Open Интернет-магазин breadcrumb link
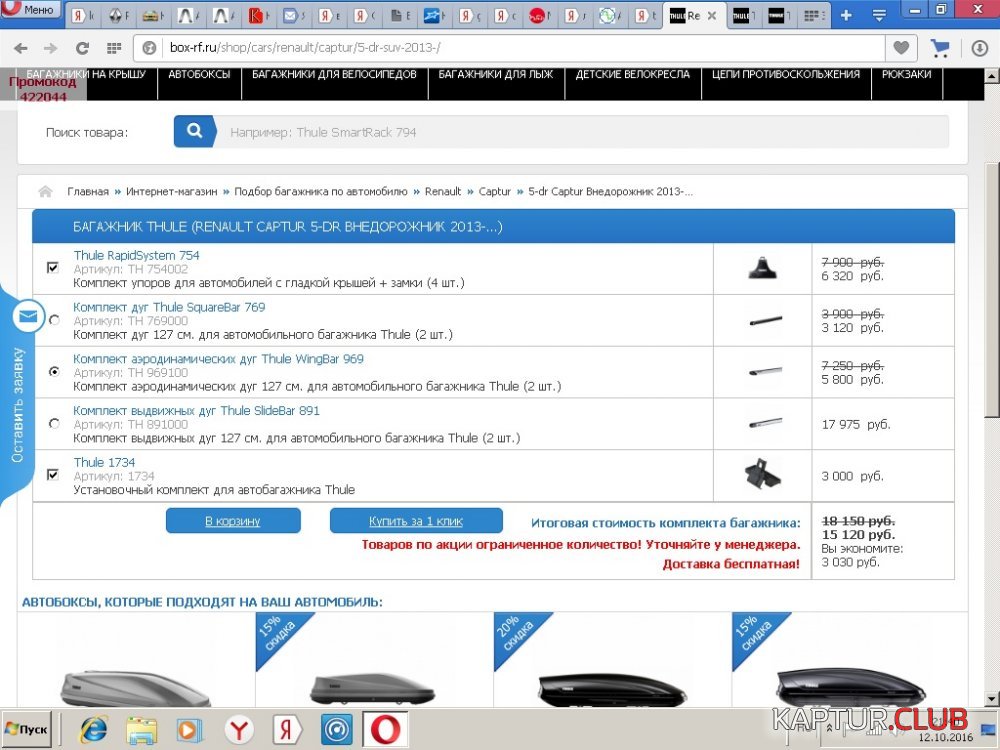Viewport: 1000px width, 750px height. pyautogui.click(x=172, y=191)
